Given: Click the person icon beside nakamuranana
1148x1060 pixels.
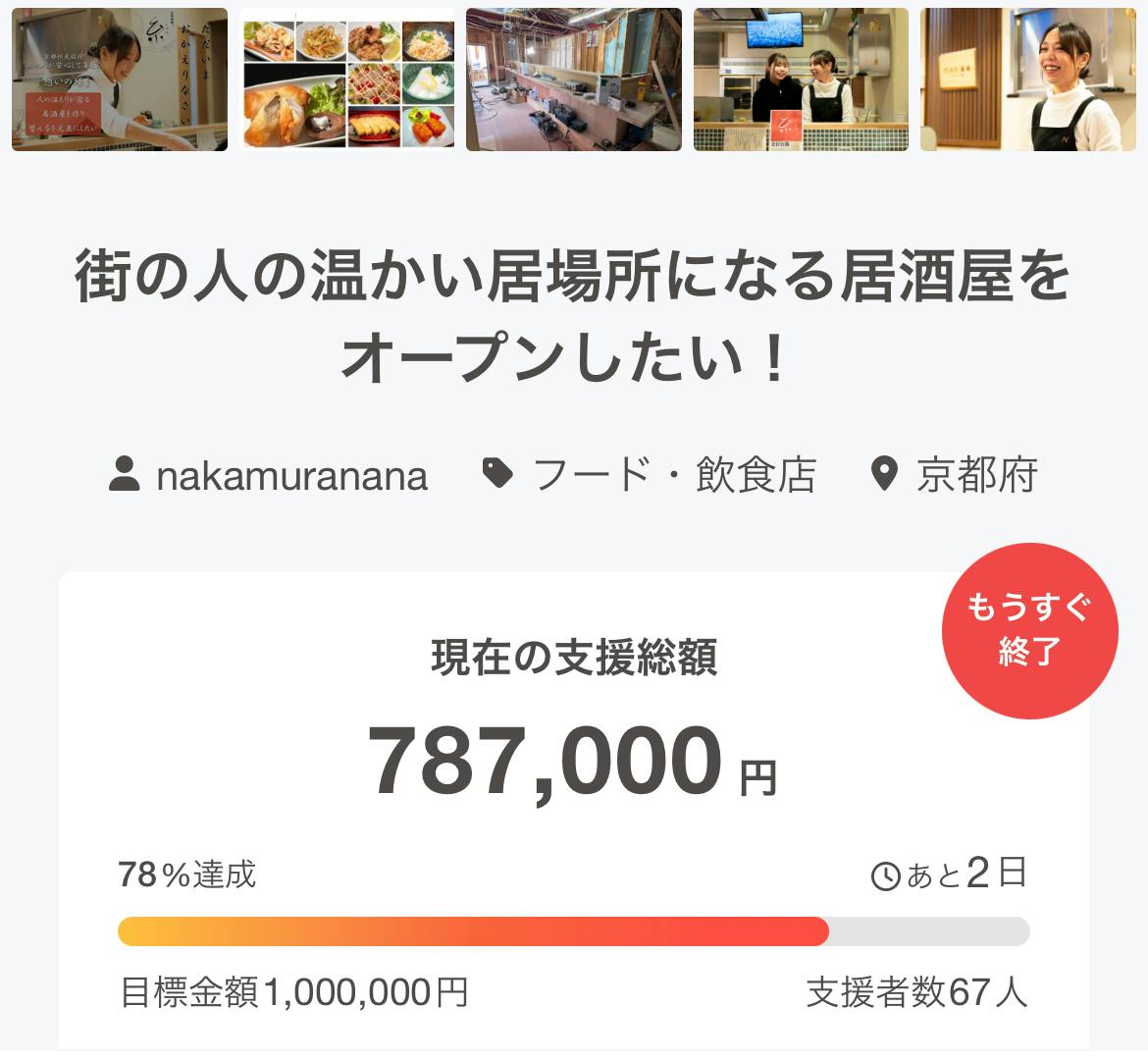Looking at the screenshot, I should coord(125,475).
